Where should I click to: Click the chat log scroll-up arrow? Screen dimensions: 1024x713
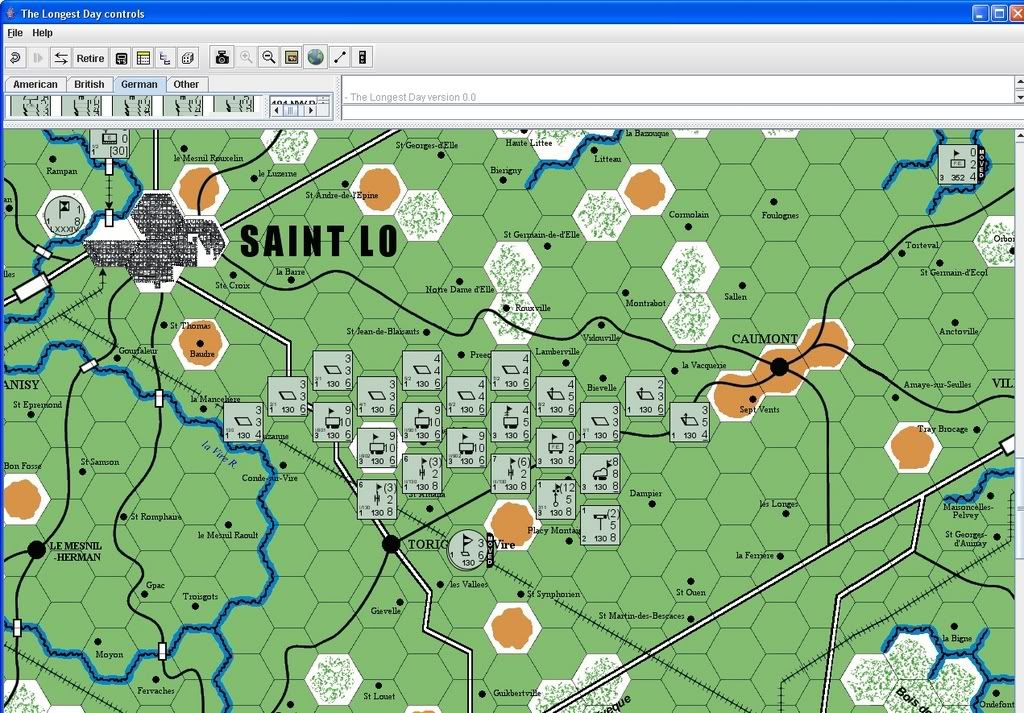(x=1019, y=83)
